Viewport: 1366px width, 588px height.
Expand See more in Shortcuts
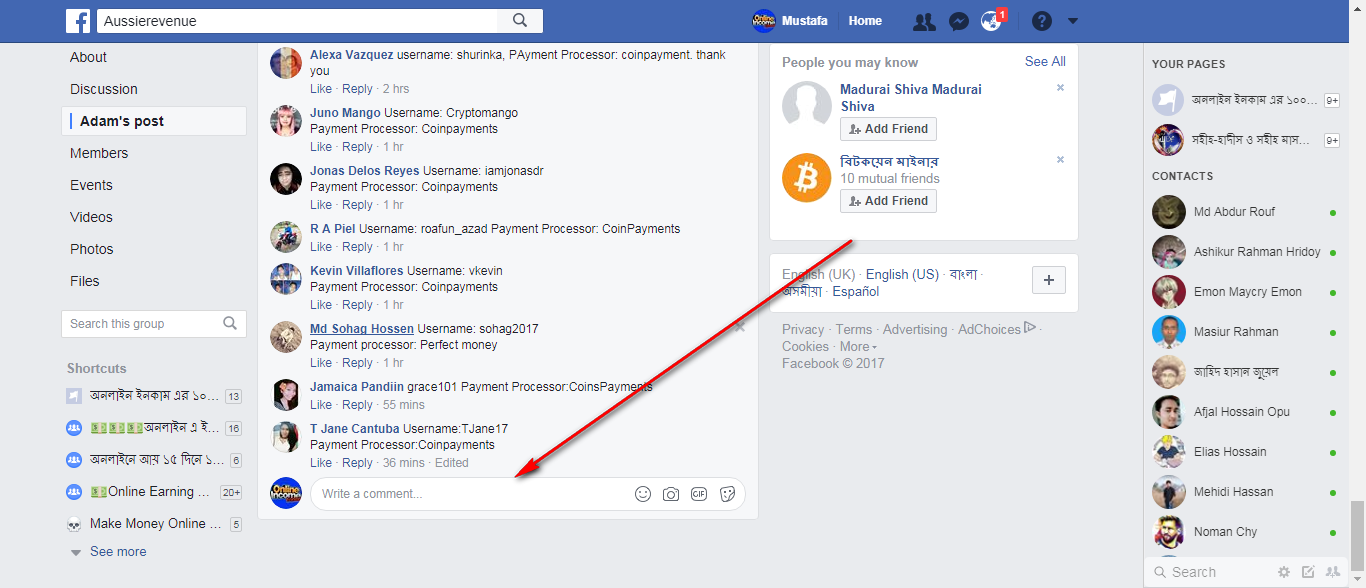pyautogui.click(x=117, y=552)
